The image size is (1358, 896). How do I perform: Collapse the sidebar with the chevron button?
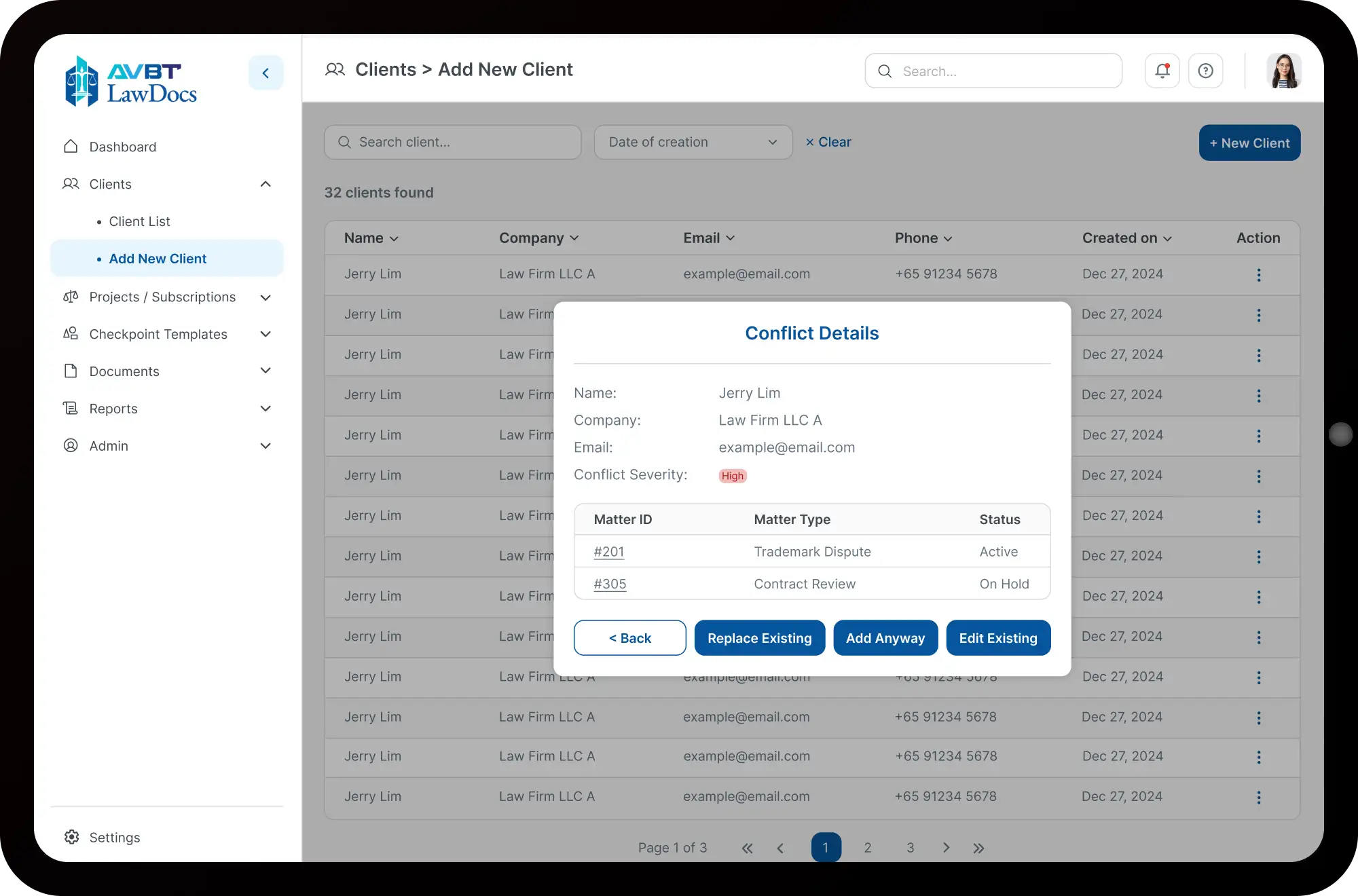coord(265,73)
